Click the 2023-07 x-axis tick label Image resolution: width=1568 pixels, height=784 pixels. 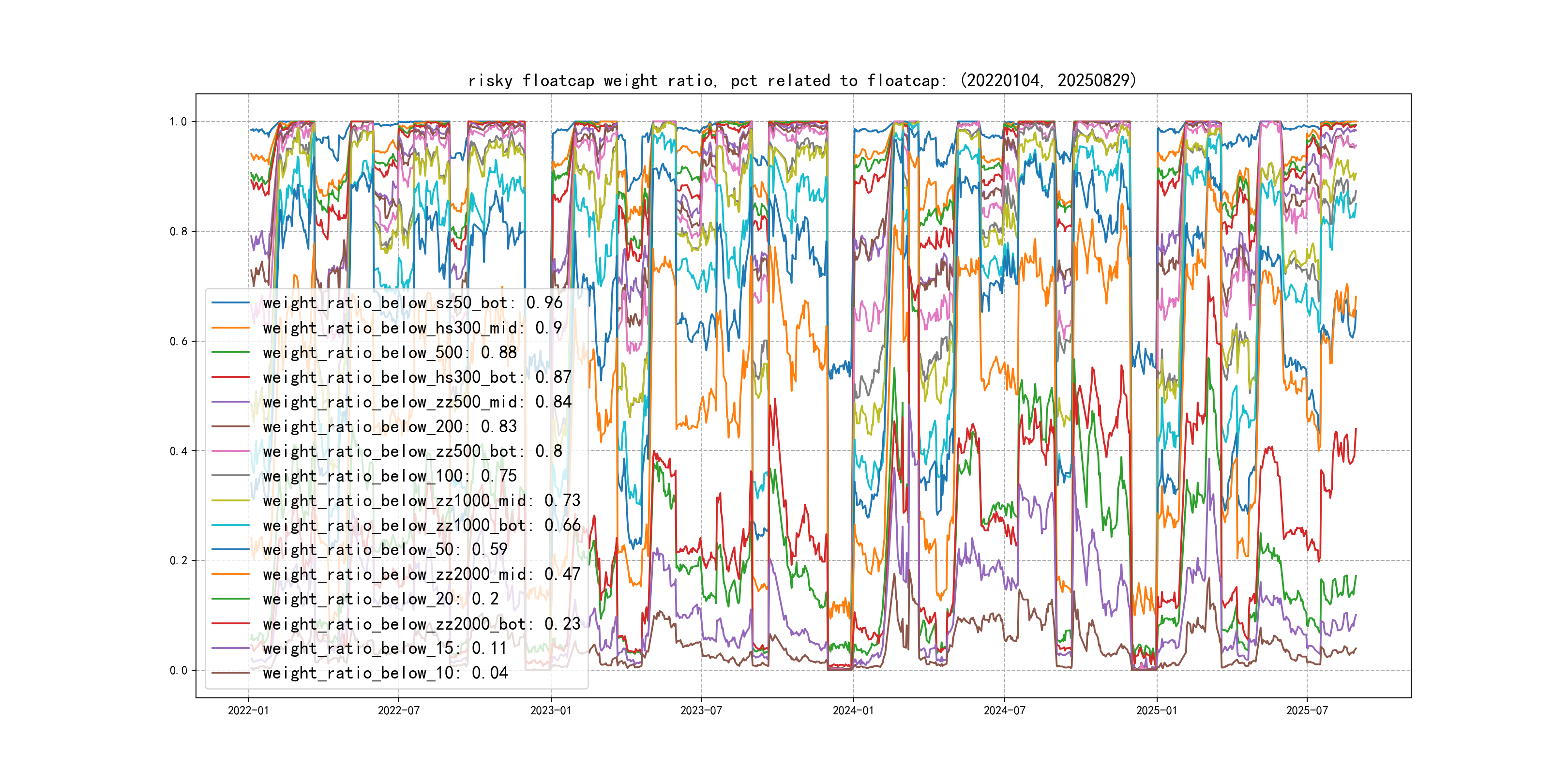[701, 710]
